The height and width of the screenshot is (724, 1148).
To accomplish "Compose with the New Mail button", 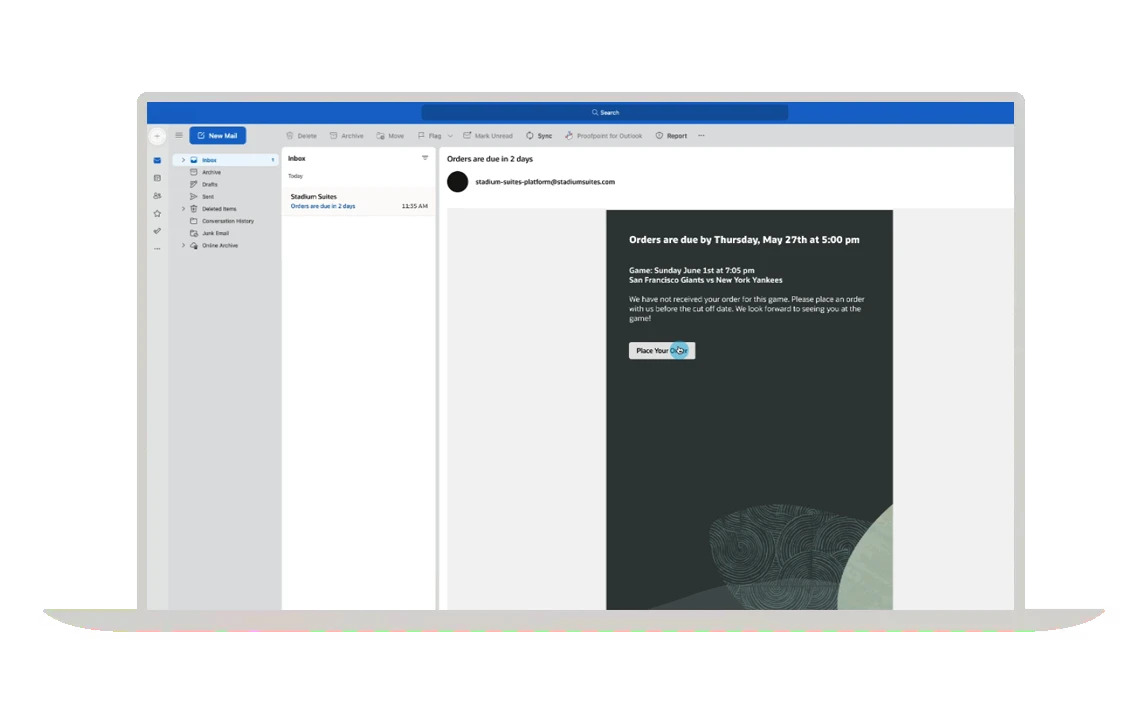I will tap(217, 135).
